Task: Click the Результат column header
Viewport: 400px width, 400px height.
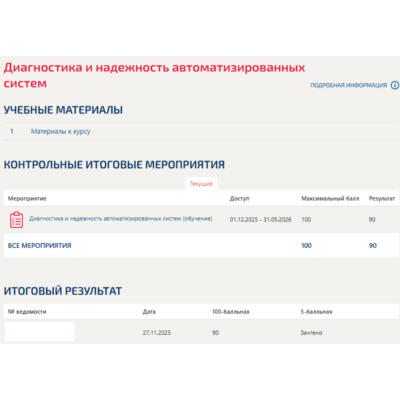Action: 382,198
